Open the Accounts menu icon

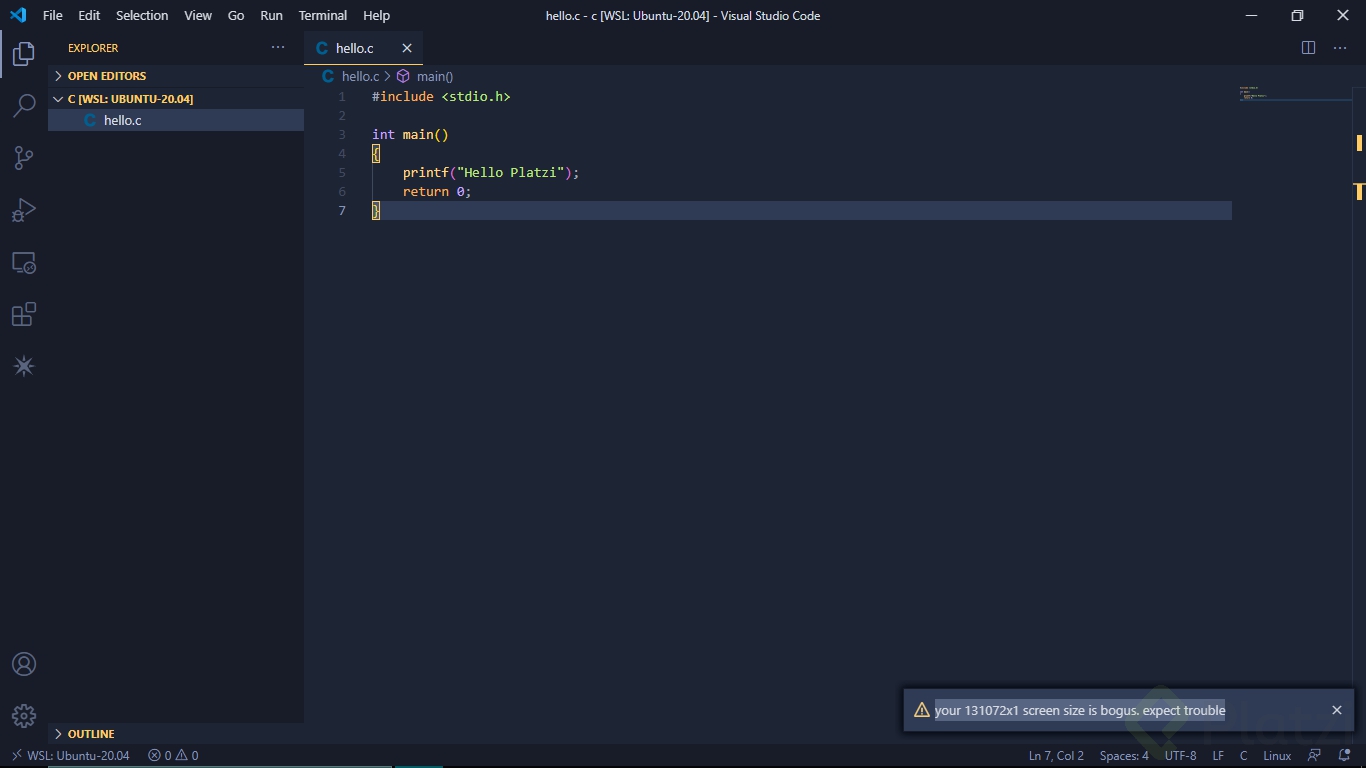(24, 664)
